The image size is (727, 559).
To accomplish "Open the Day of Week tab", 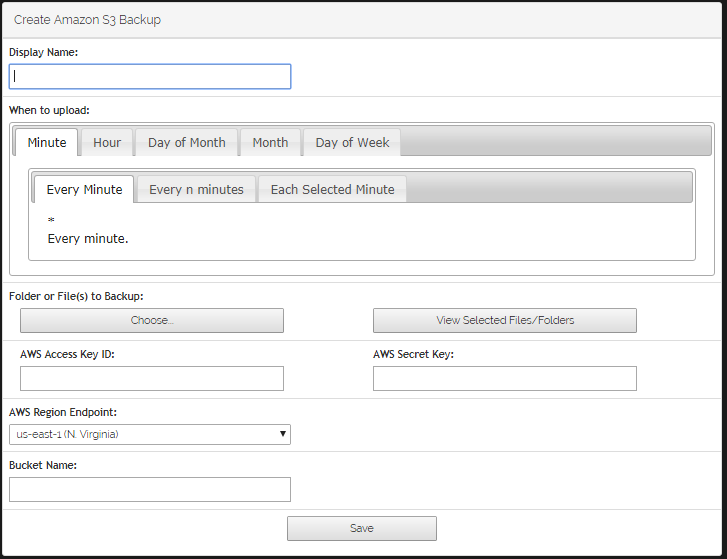I will pyautogui.click(x=352, y=142).
